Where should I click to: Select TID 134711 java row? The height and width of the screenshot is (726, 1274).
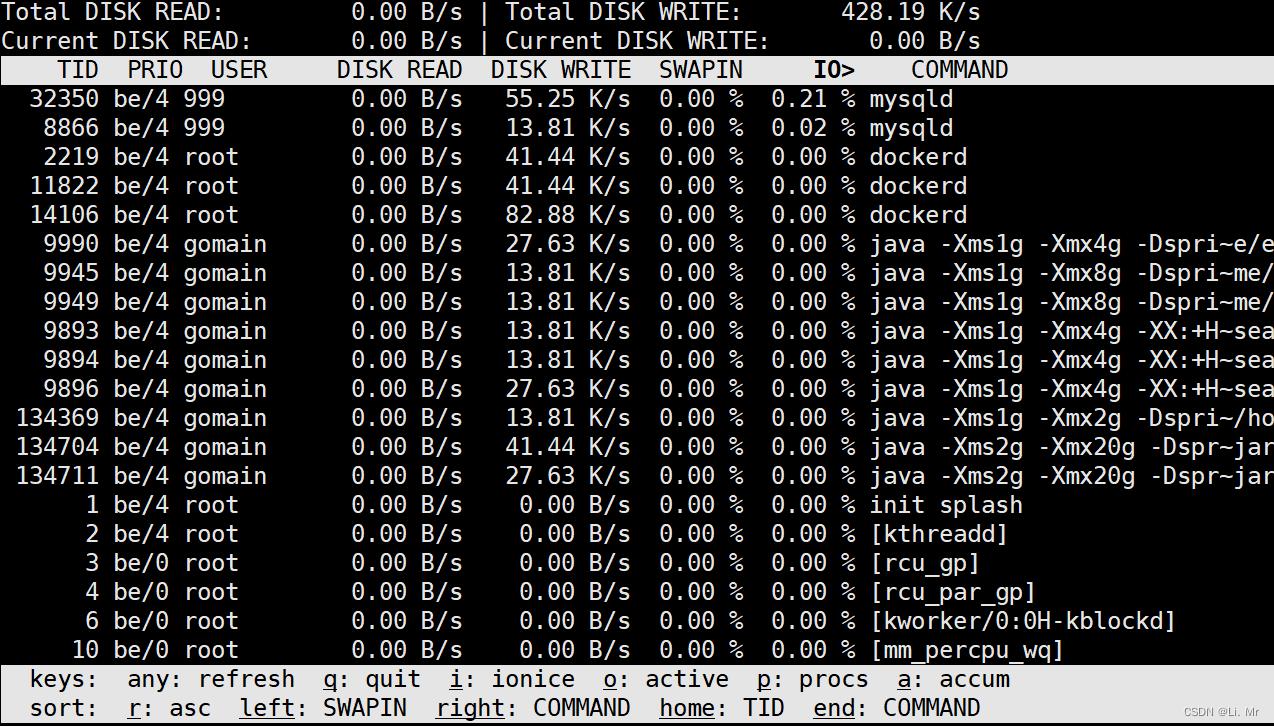[637, 476]
